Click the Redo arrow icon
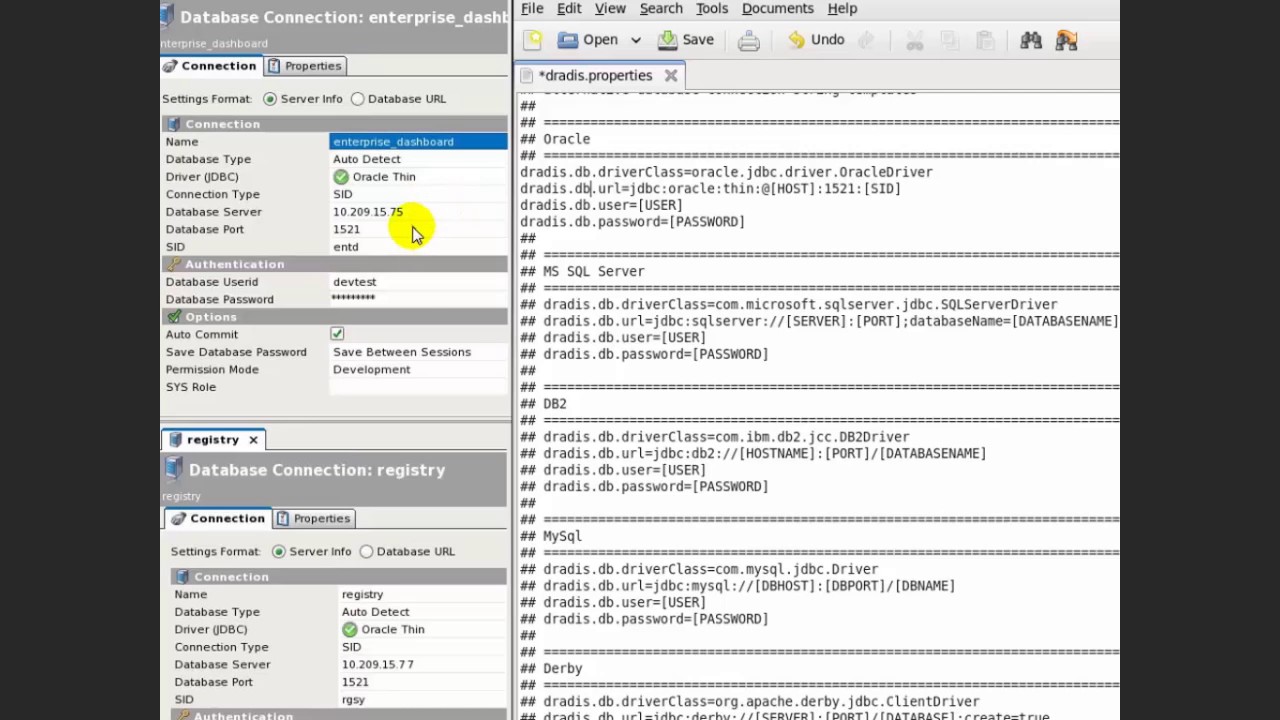The width and height of the screenshot is (1280, 720). point(866,40)
